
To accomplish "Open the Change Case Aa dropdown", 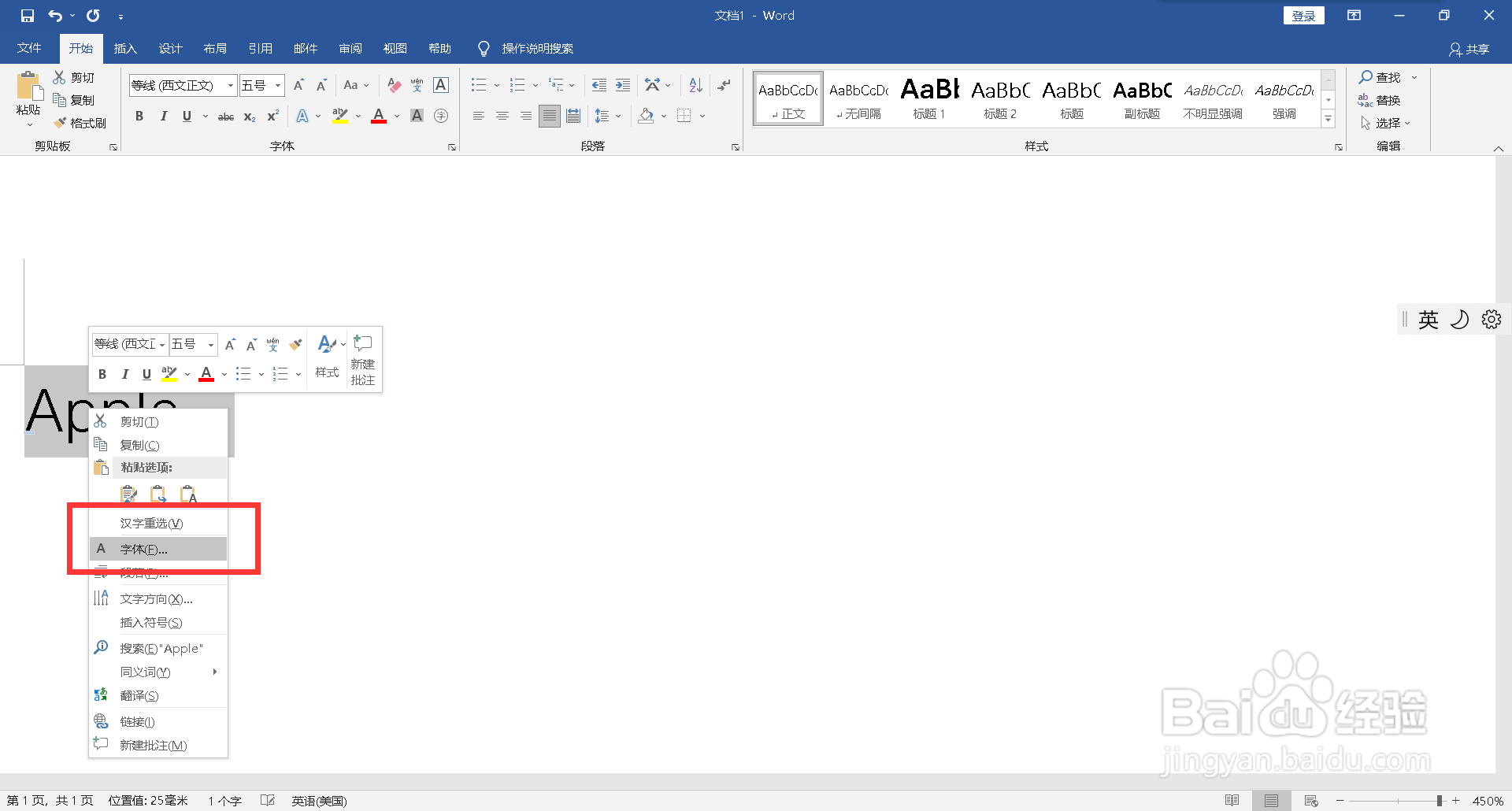I will [x=356, y=85].
